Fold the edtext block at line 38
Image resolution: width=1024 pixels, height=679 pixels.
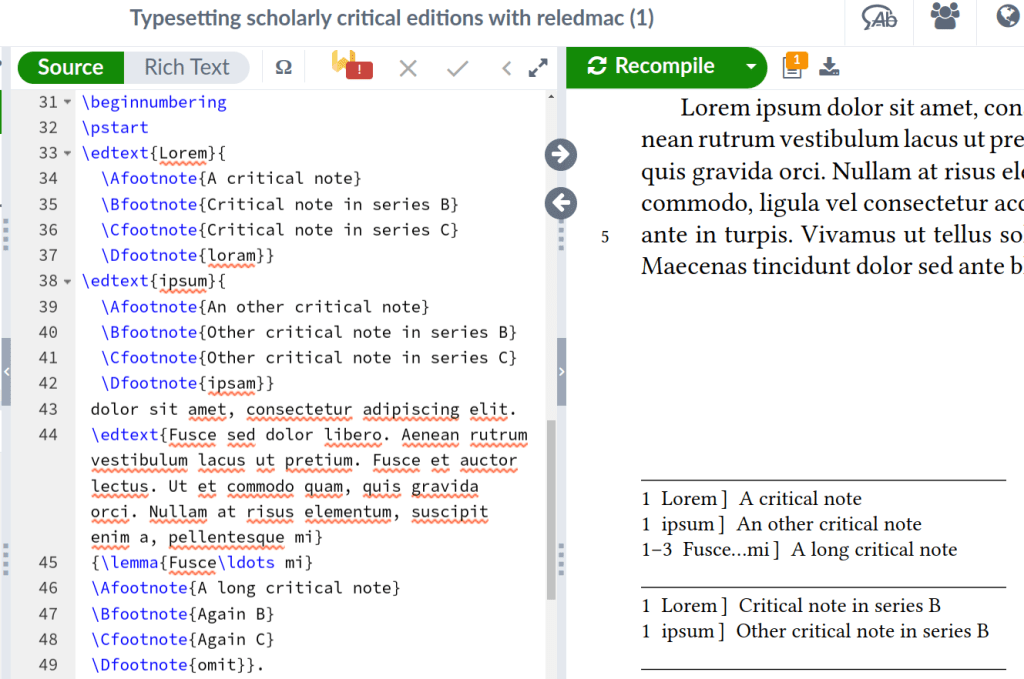(68, 281)
